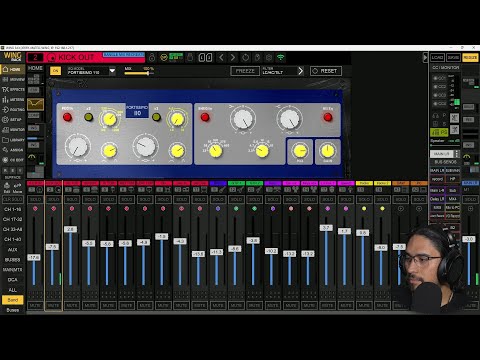
Task: Toggle the EQ ON button
Action: tap(56, 71)
